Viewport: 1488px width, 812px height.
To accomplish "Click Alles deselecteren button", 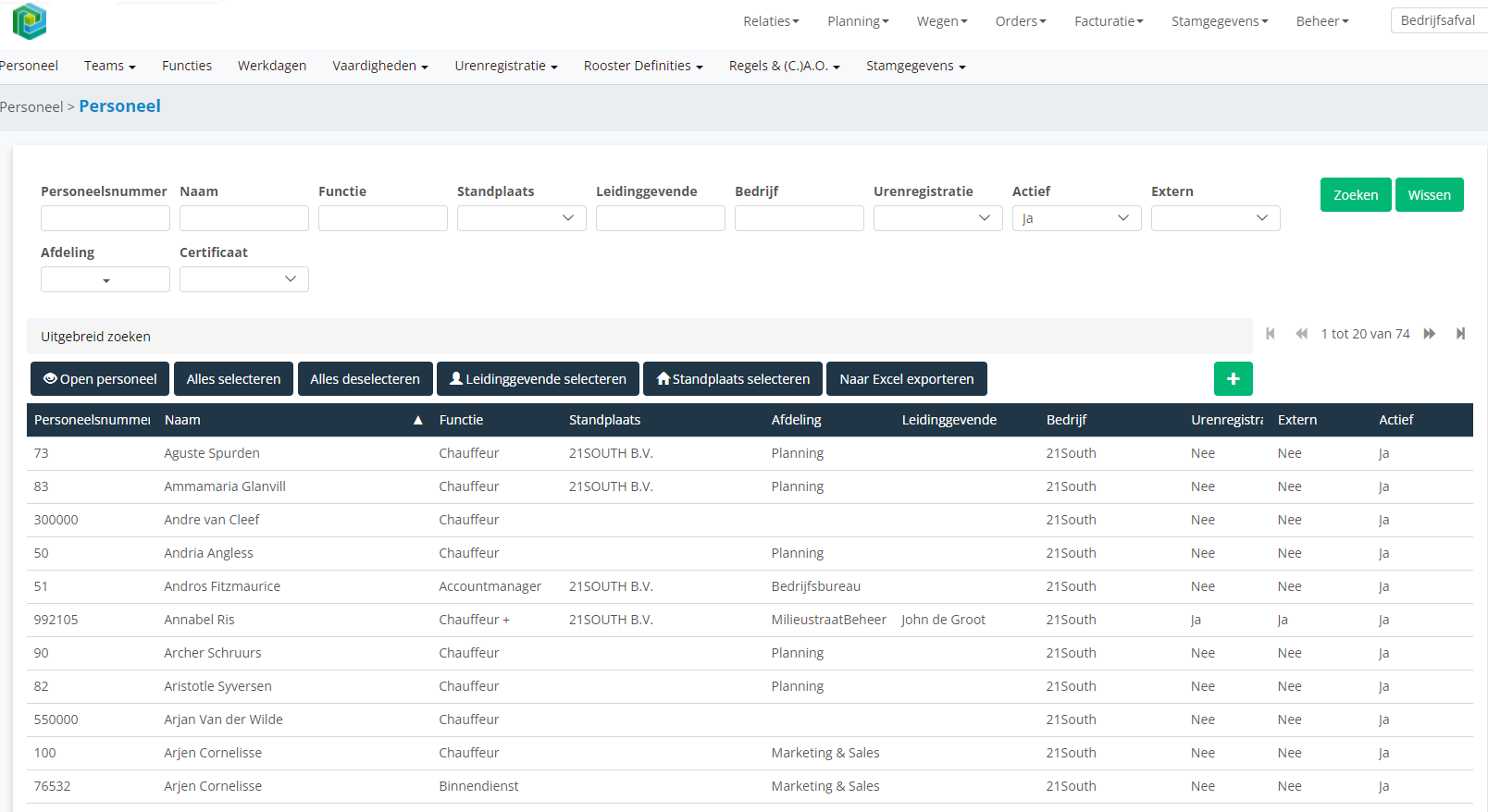I will coord(365,379).
